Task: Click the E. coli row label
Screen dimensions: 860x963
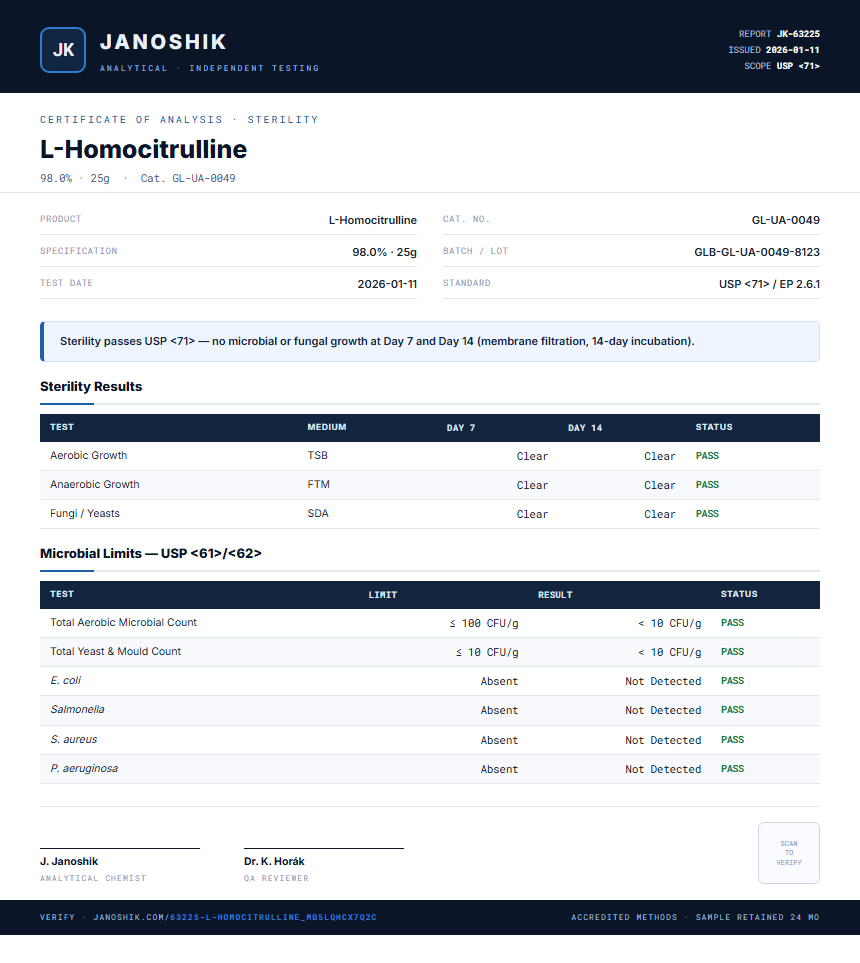Action: [x=65, y=680]
